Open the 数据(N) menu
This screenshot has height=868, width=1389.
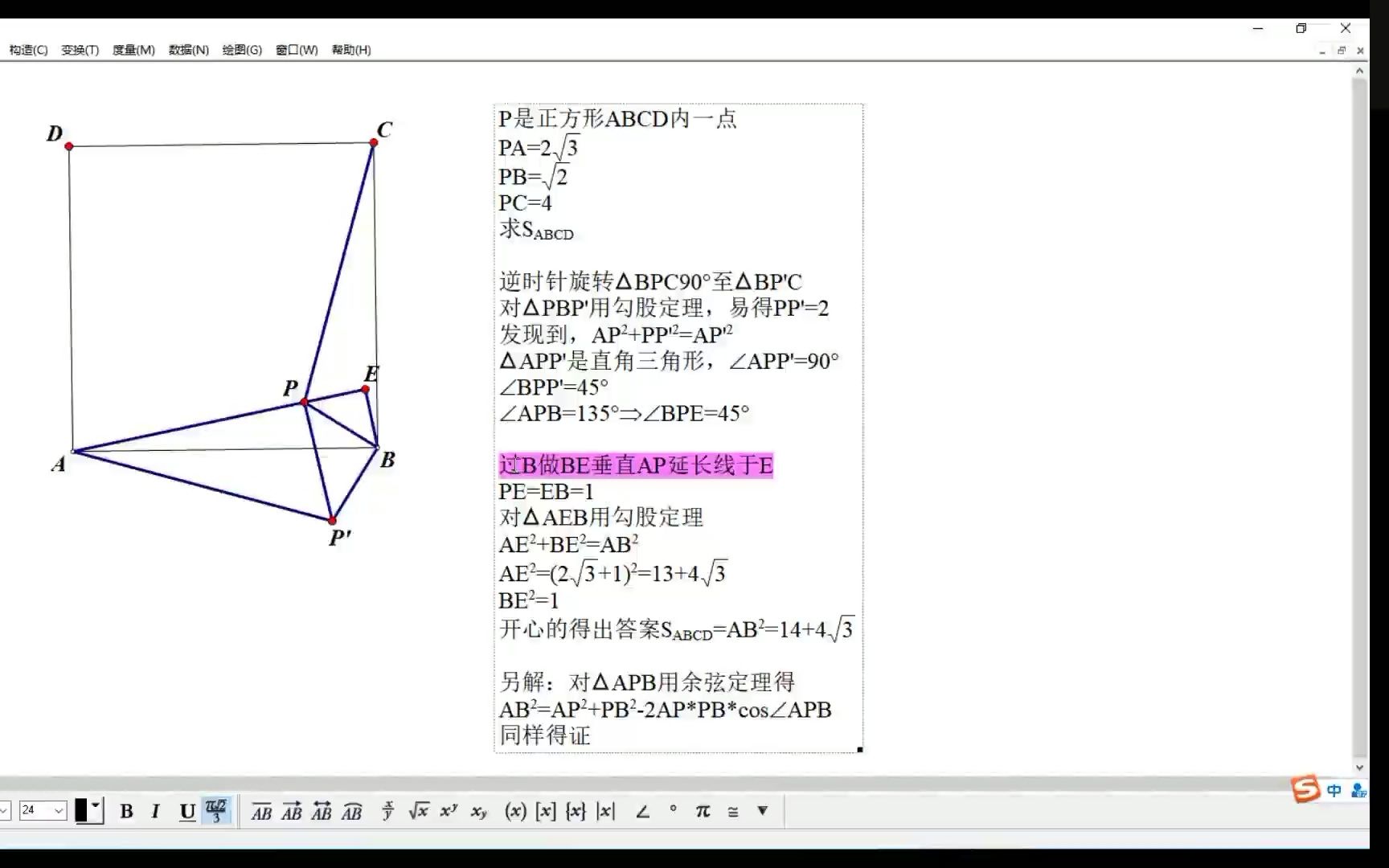[x=188, y=50]
